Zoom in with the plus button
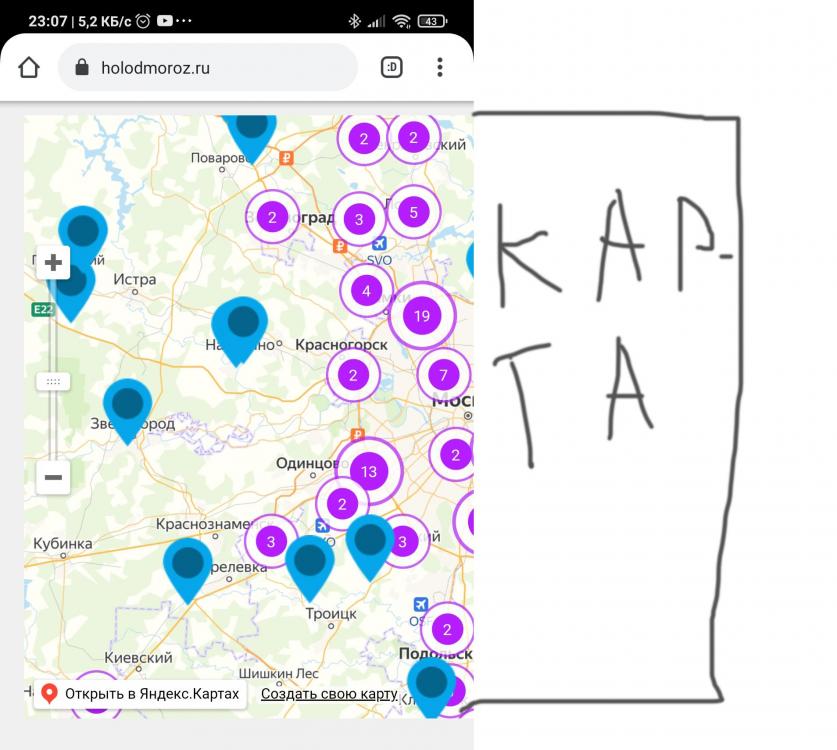 pyautogui.click(x=53, y=263)
